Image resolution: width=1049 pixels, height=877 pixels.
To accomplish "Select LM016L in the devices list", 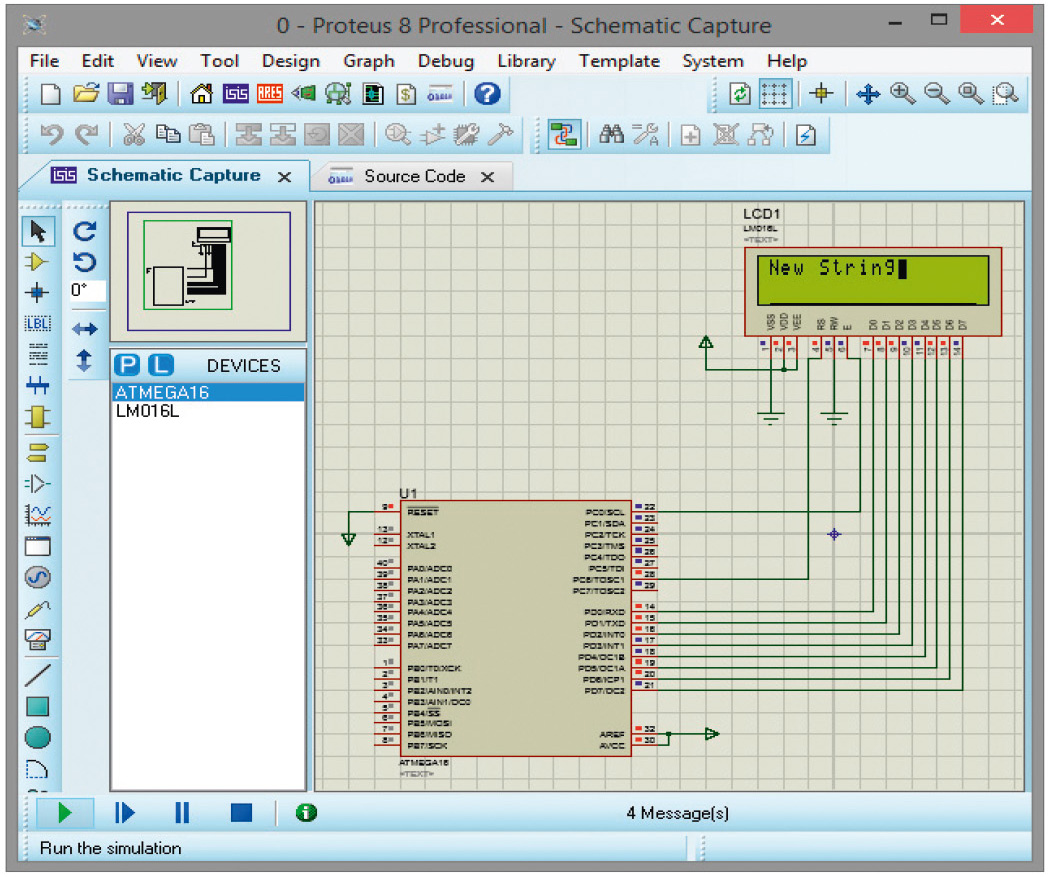I will pyautogui.click(x=148, y=410).
